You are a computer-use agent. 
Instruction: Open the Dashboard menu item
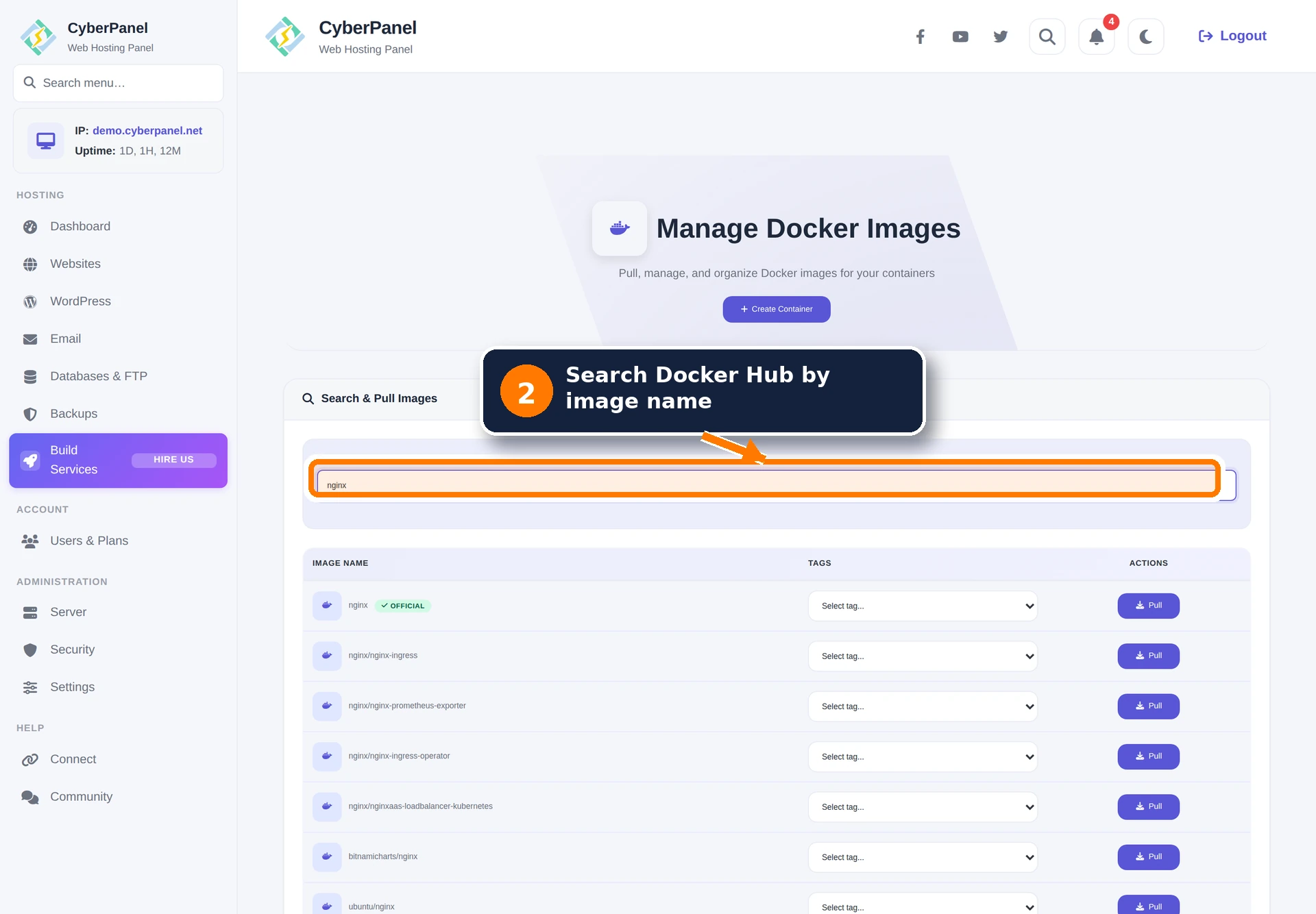tap(118, 226)
